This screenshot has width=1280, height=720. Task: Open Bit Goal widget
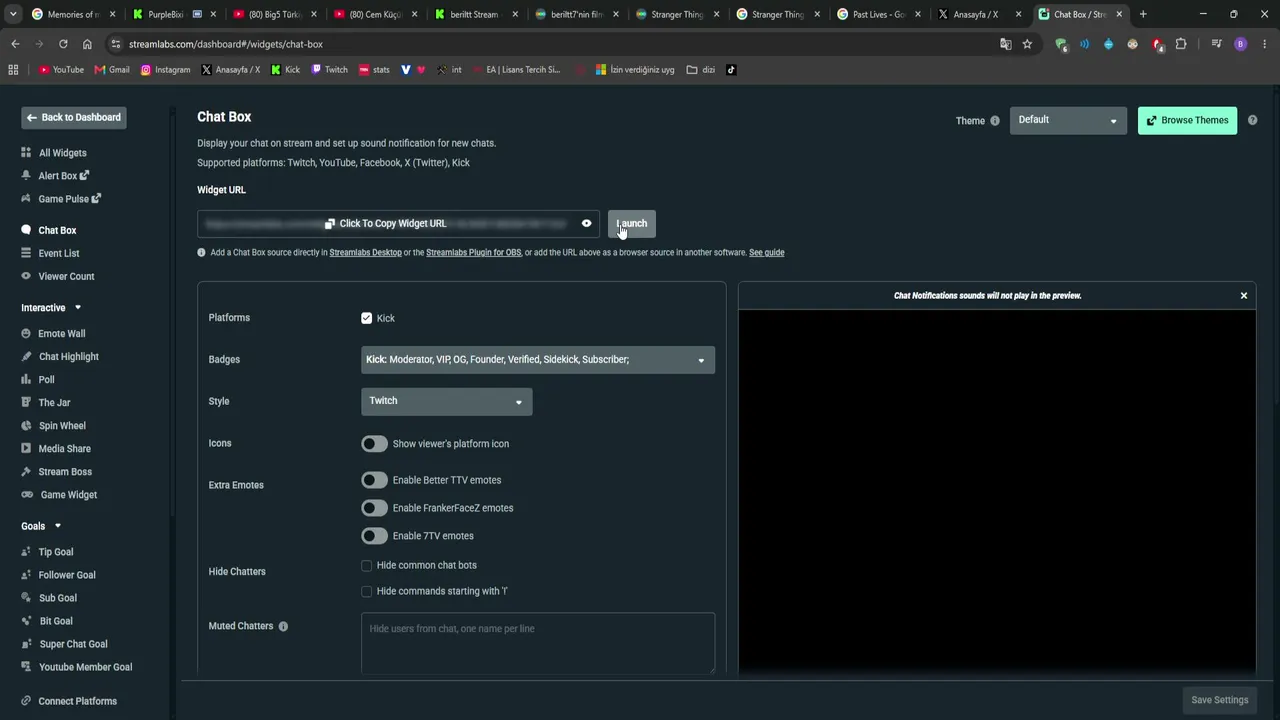click(x=47, y=621)
